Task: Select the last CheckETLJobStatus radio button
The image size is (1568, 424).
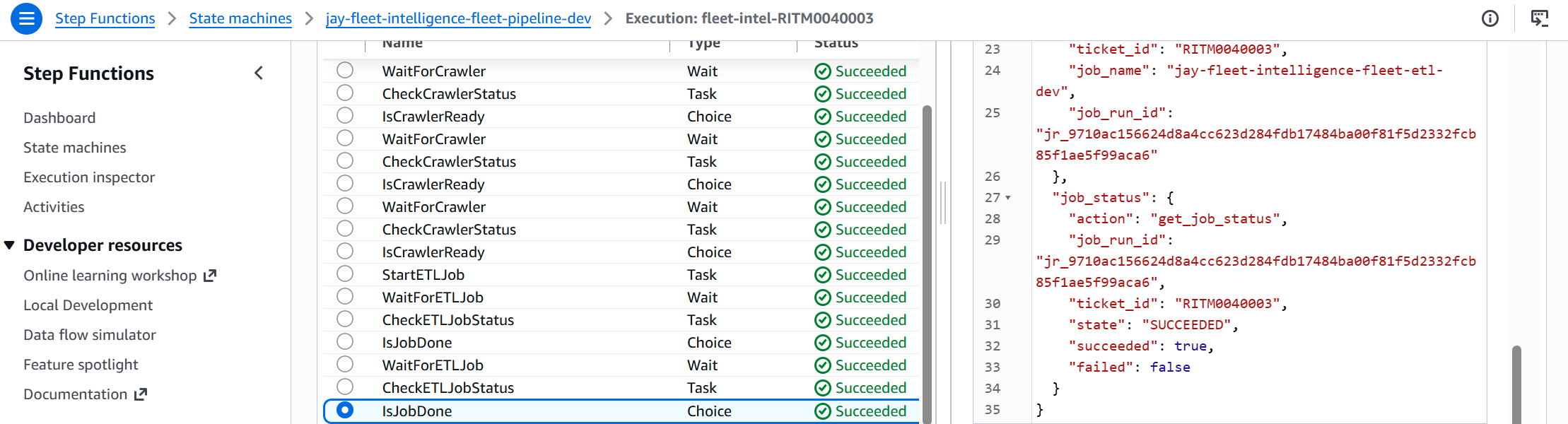Action: click(345, 387)
